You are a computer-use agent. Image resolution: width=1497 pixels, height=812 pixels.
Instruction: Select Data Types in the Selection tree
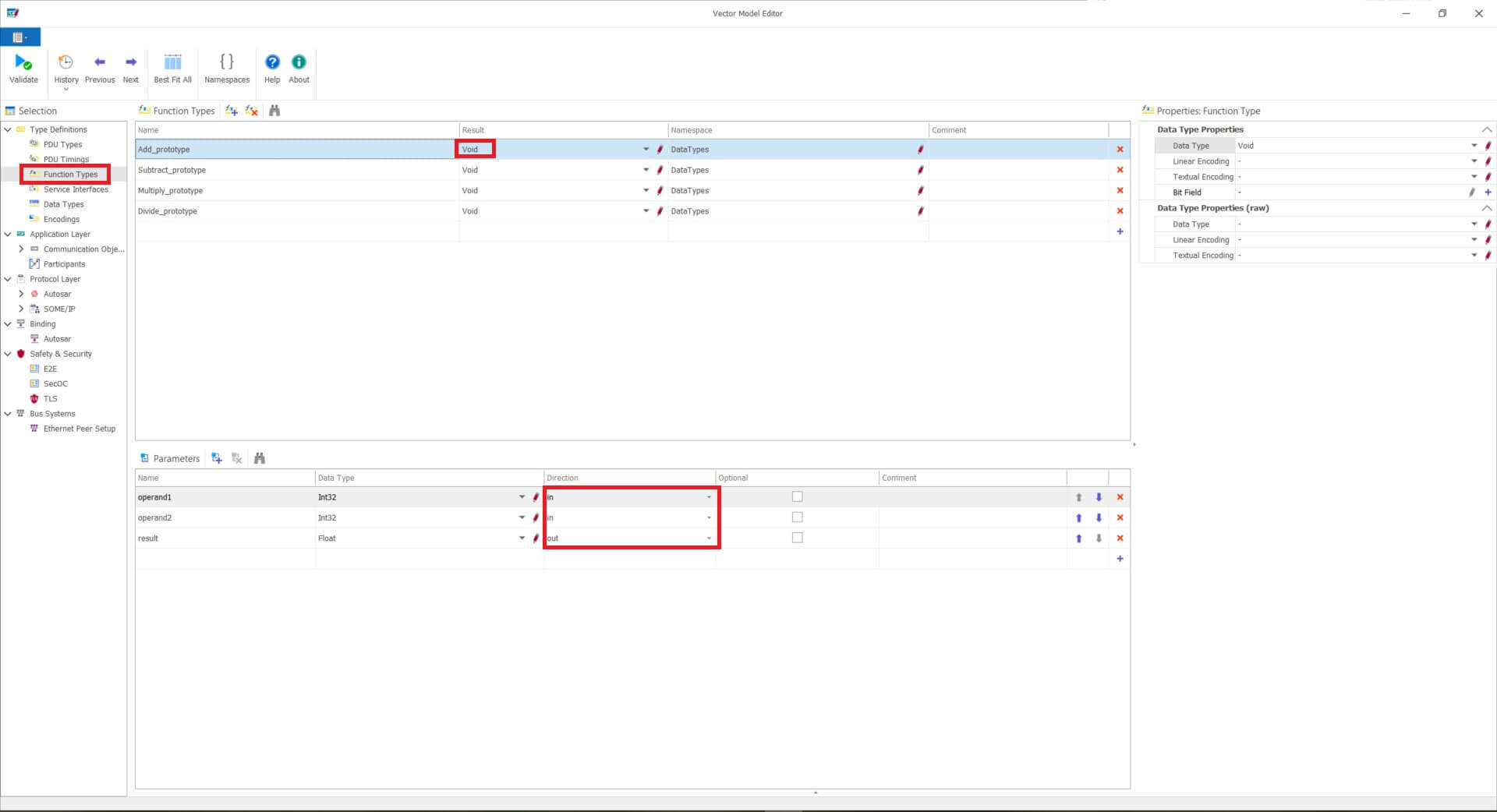click(63, 204)
